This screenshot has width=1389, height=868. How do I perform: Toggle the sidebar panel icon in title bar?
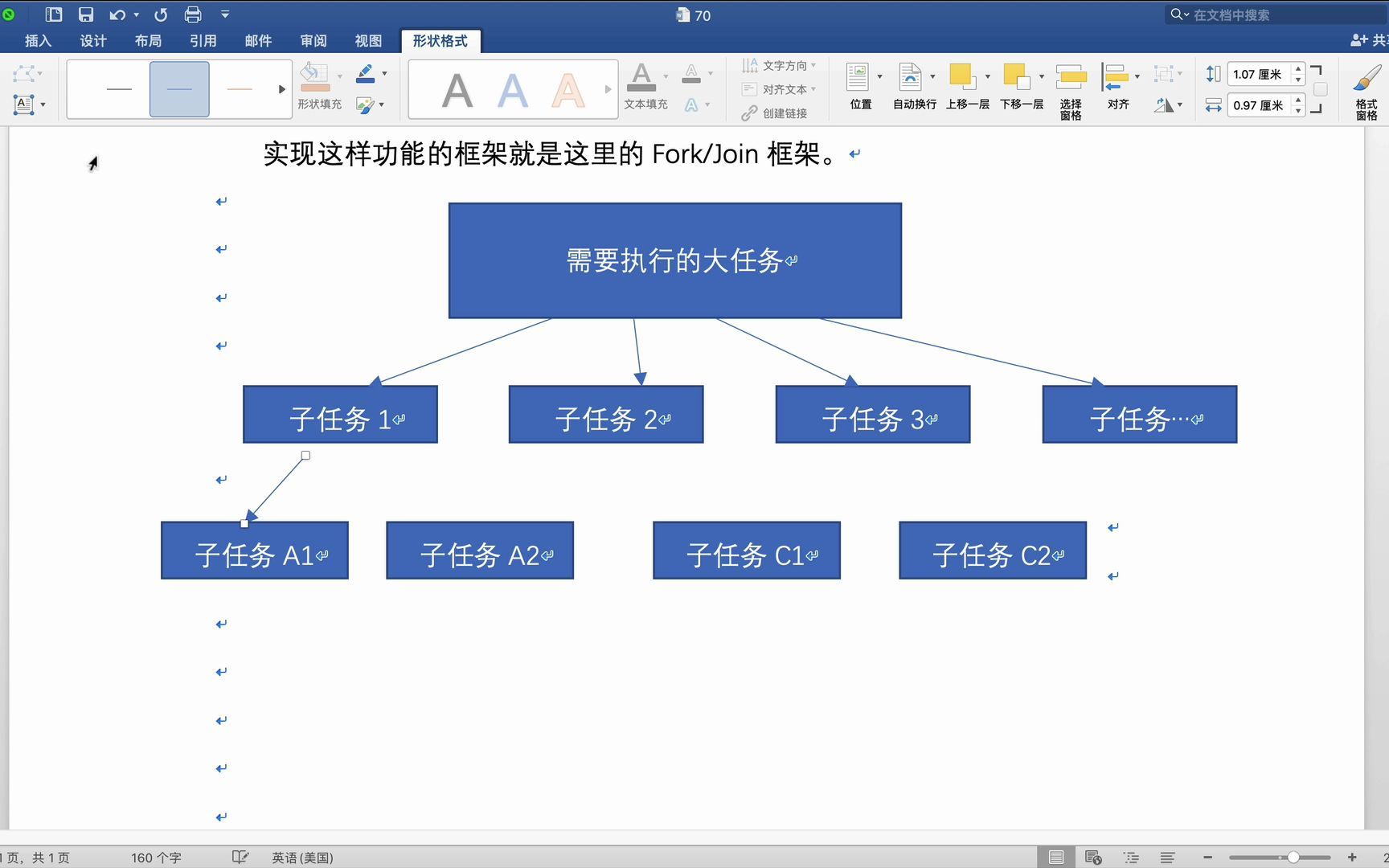(54, 14)
